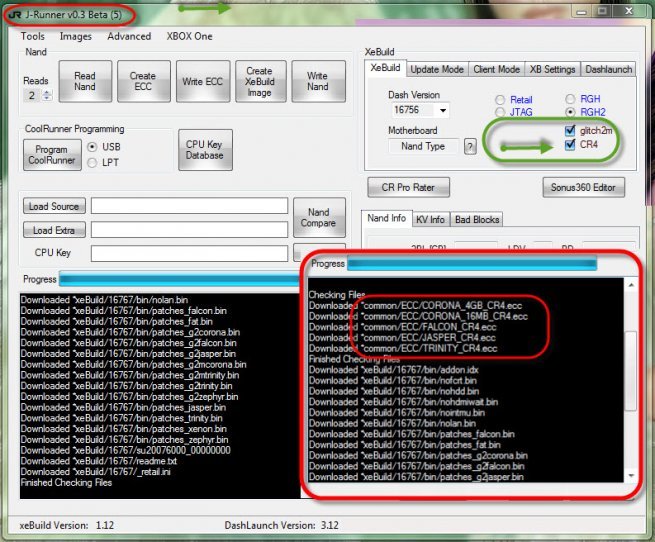Switch to the KV Info tab

(x=431, y=219)
